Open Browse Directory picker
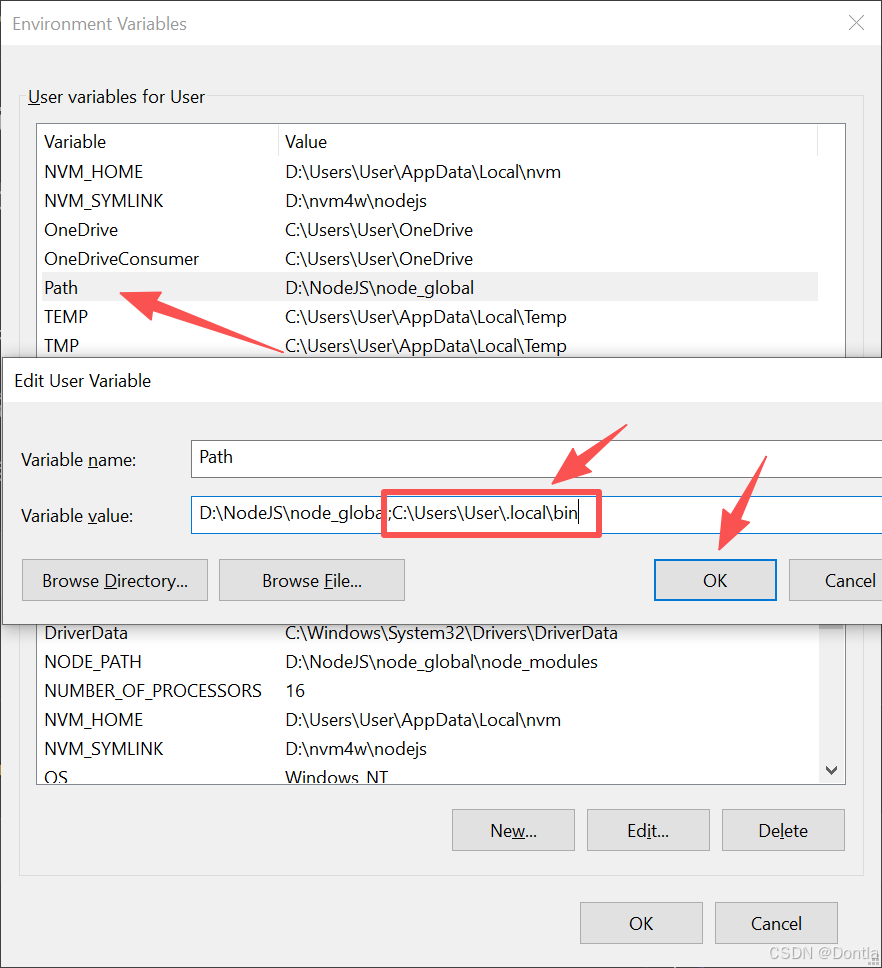Screen dimensions: 882x968 [x=115, y=580]
